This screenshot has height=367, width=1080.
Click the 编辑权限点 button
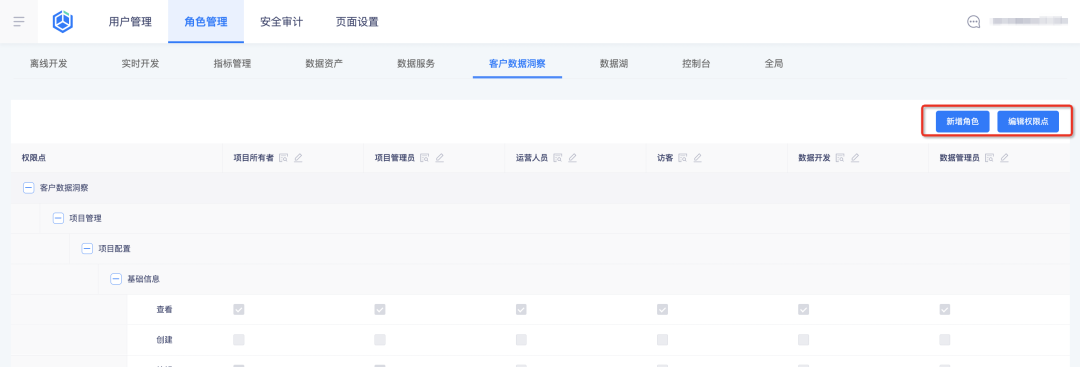coord(1028,121)
